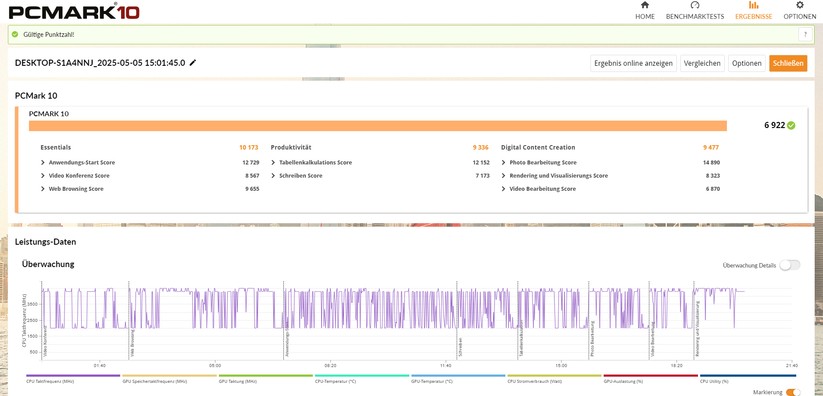The image size is (823, 396).
Task: Open the Optionen gear icon
Action: (799, 5)
